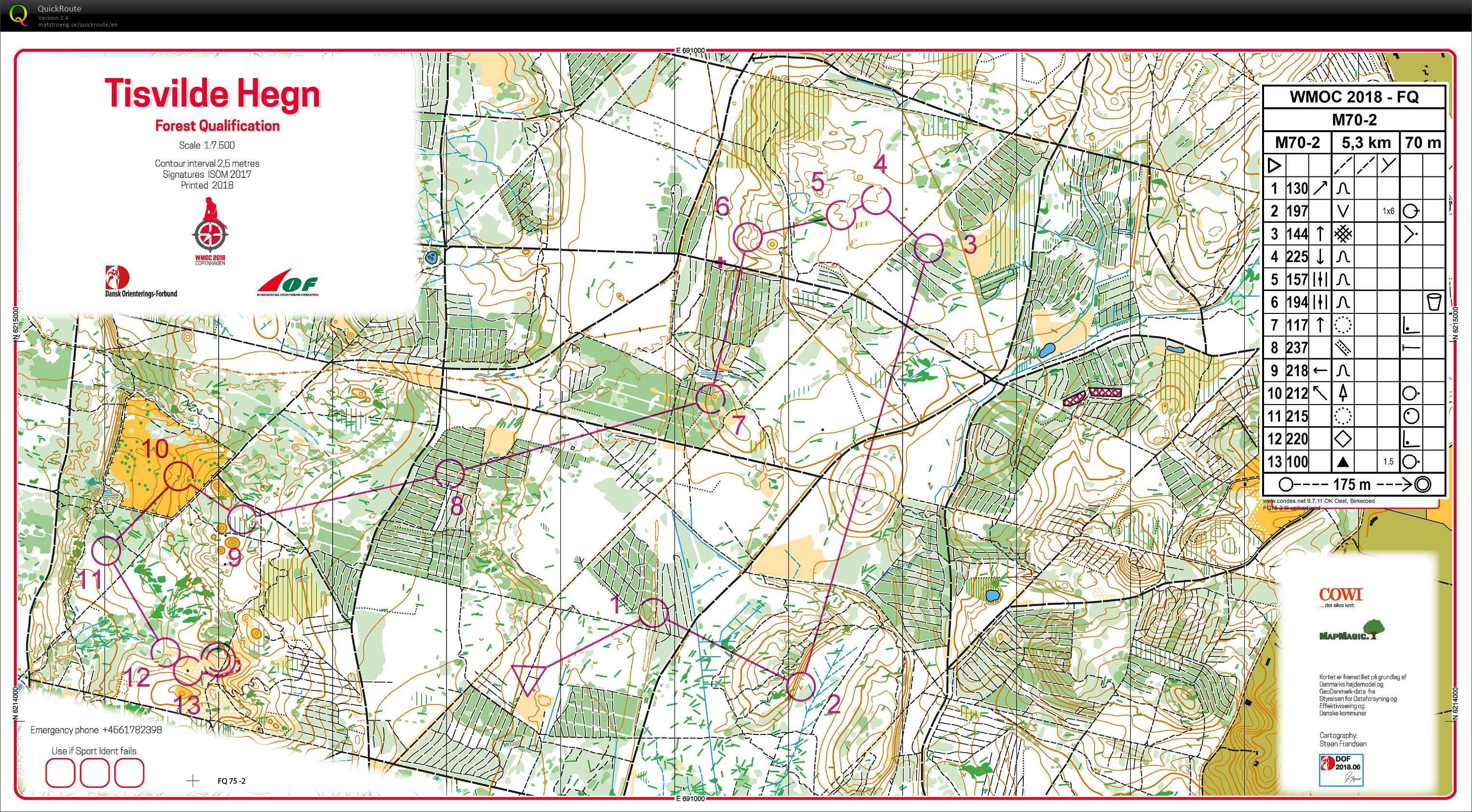The height and width of the screenshot is (812, 1472).
Task: Select control circle 1 on the map
Action: (x=653, y=613)
